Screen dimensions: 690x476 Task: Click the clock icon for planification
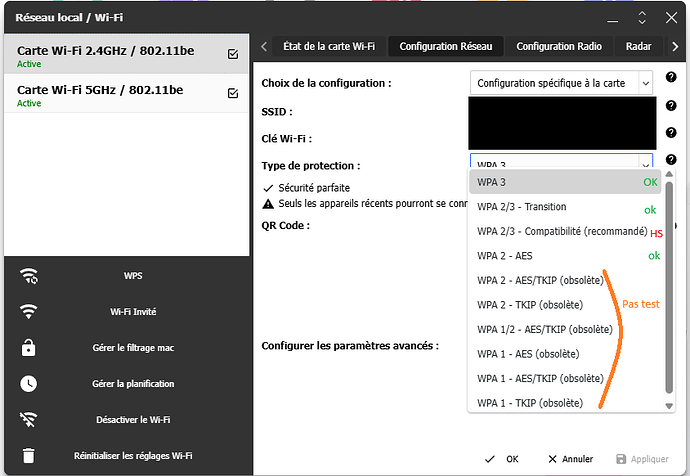coord(29,384)
